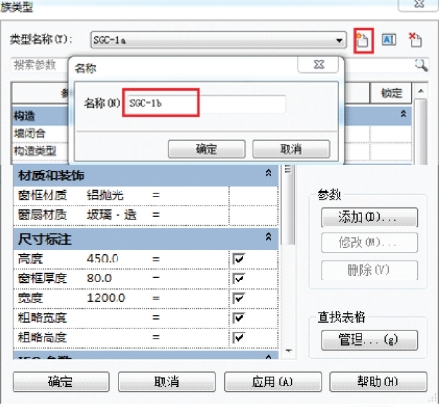Close the 名称 dialog with its X button

(x=319, y=64)
